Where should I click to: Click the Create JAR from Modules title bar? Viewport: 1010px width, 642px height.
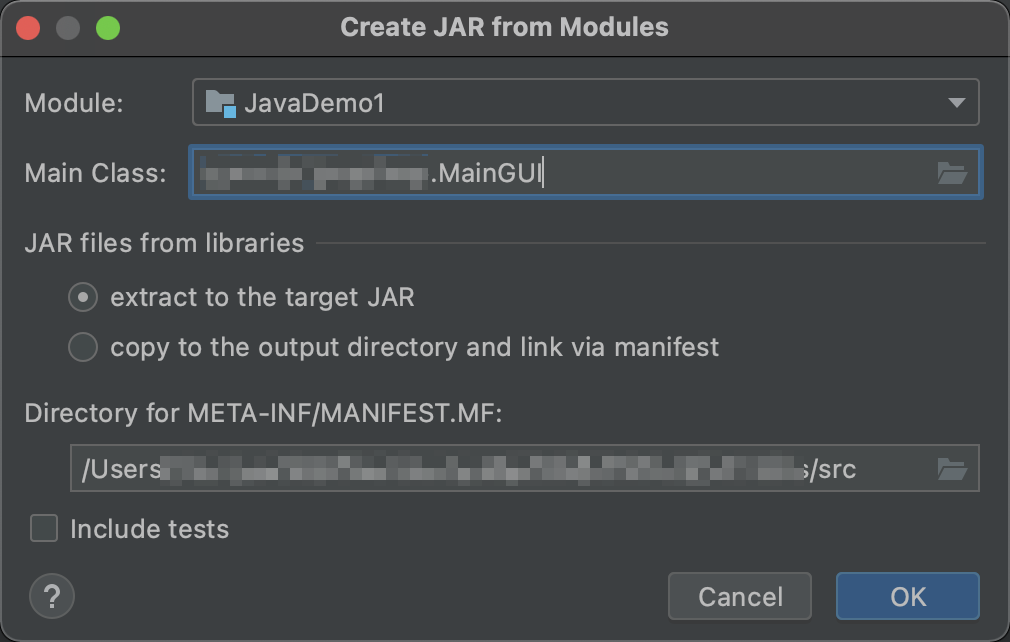(504, 28)
